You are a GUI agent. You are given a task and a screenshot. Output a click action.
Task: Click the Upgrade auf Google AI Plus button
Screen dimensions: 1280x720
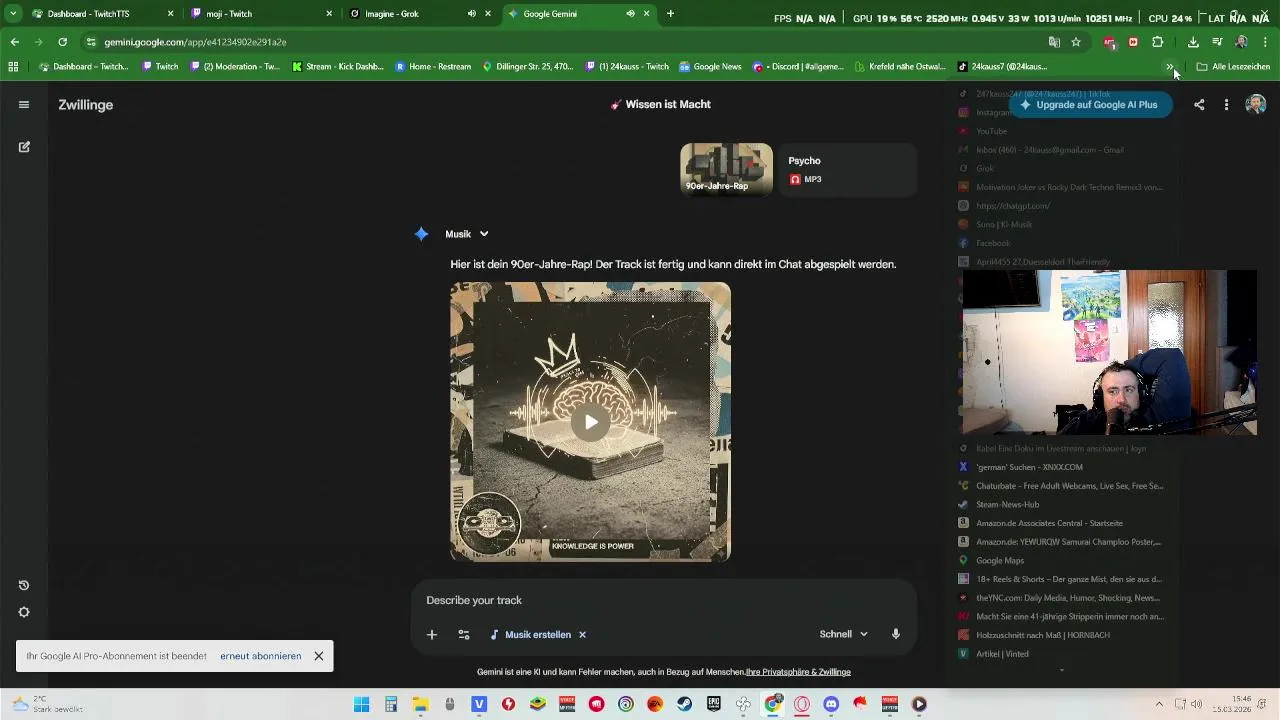click(x=1088, y=105)
